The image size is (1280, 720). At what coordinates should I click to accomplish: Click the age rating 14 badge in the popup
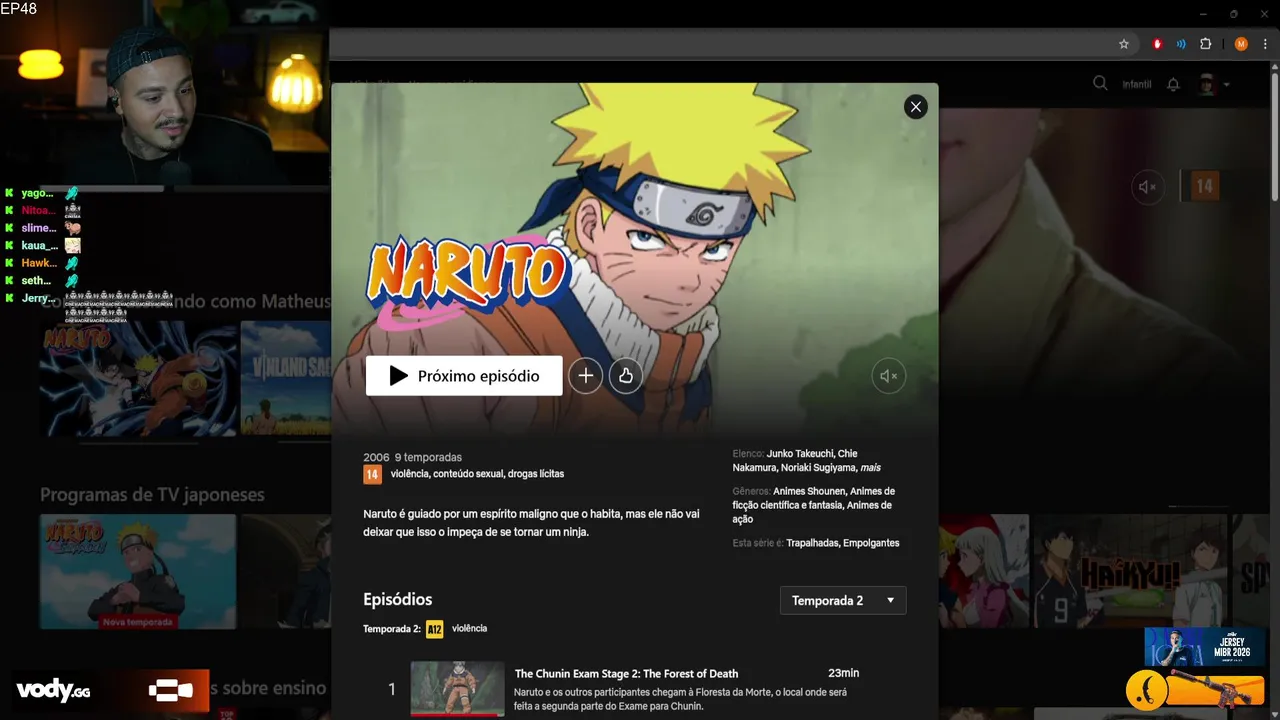[372, 474]
